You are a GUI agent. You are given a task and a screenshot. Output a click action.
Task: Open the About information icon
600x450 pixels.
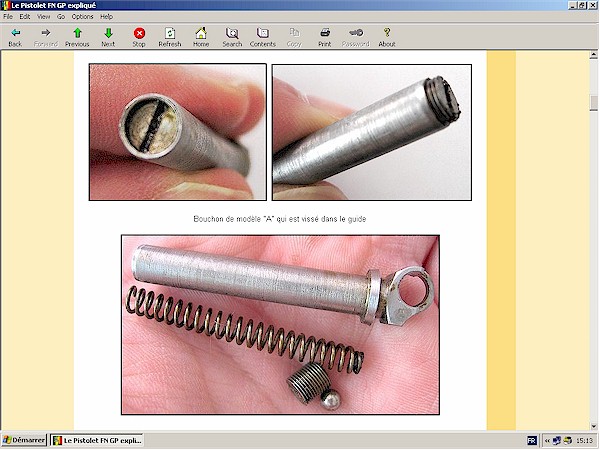click(x=387, y=37)
